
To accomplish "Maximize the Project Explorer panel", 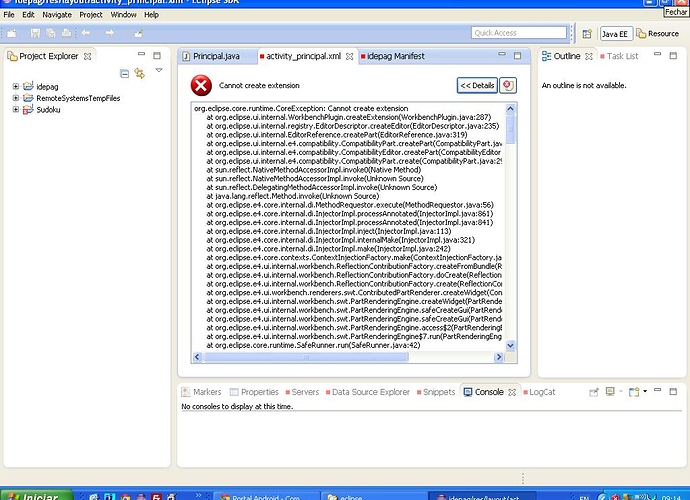I will 157,55.
